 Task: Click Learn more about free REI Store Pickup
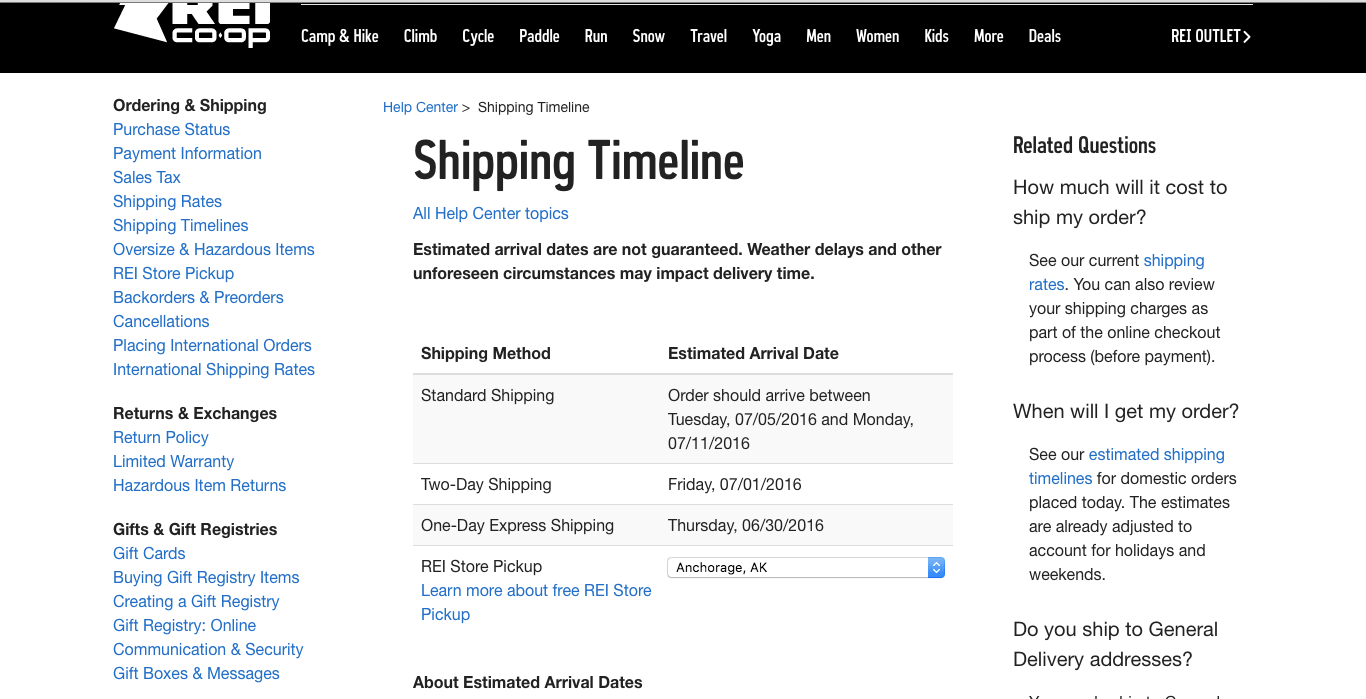click(x=536, y=602)
